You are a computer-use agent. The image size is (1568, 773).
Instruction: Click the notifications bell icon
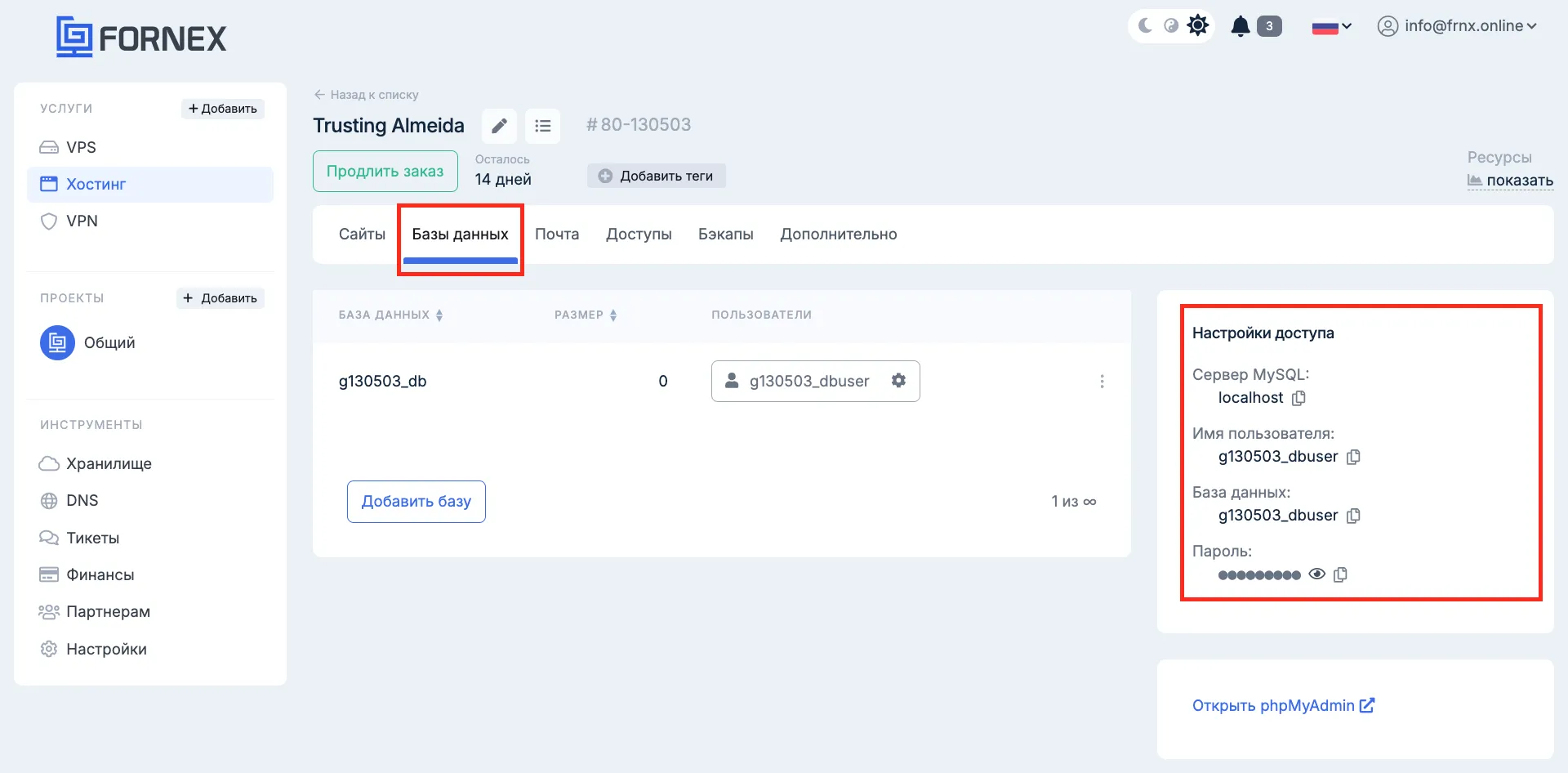(x=1241, y=26)
